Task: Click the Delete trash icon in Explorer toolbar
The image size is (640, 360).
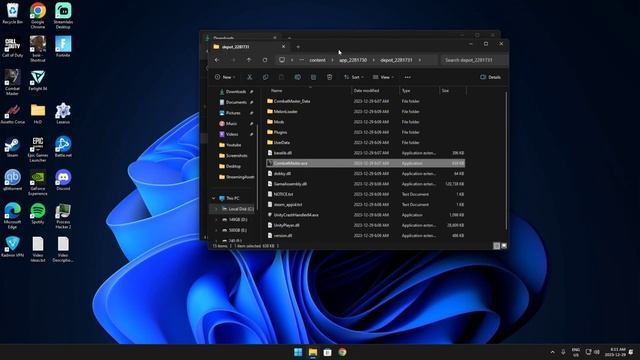Action: coord(329,77)
